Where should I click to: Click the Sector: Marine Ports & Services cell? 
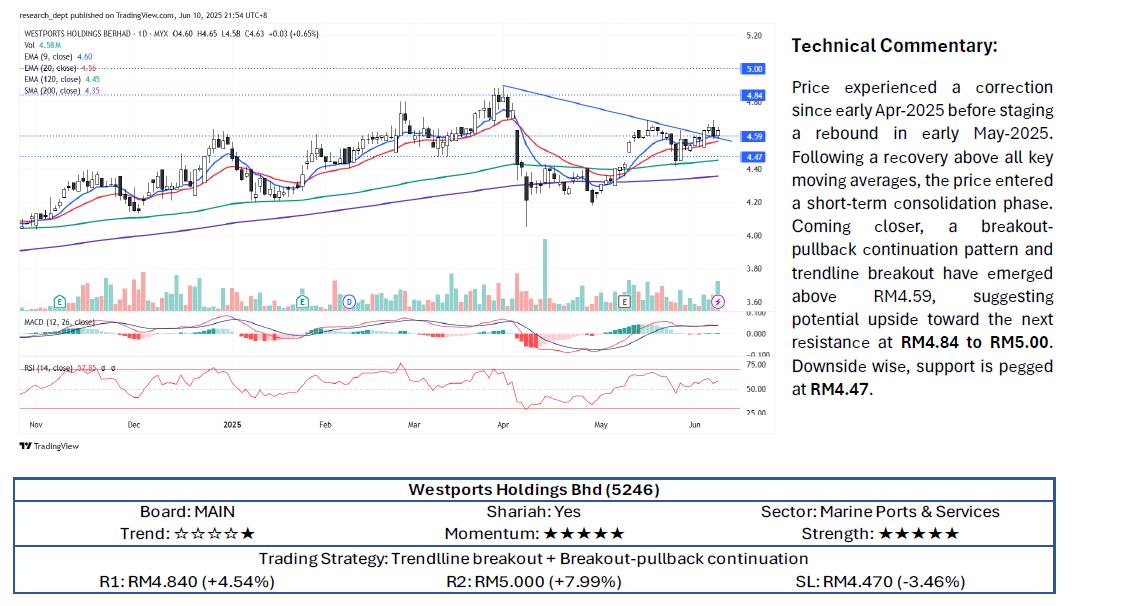tap(880, 512)
